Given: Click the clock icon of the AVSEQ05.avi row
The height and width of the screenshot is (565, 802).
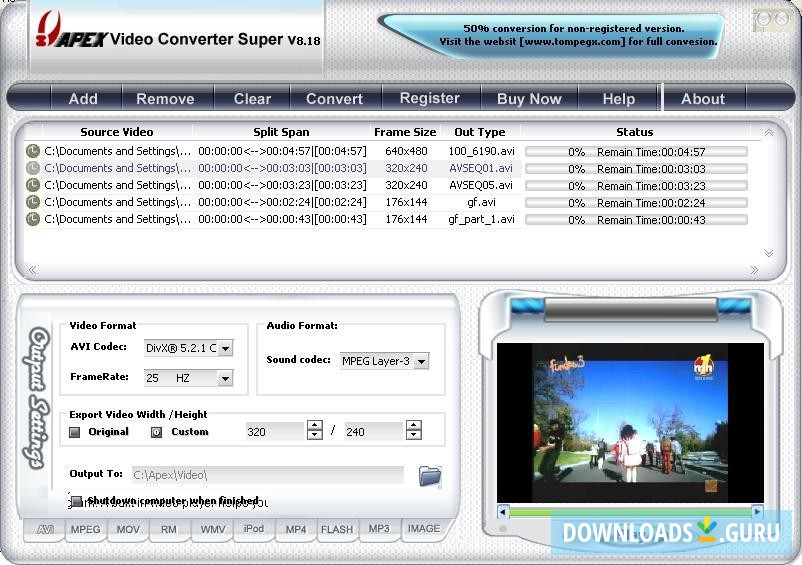Looking at the screenshot, I should click(33, 185).
